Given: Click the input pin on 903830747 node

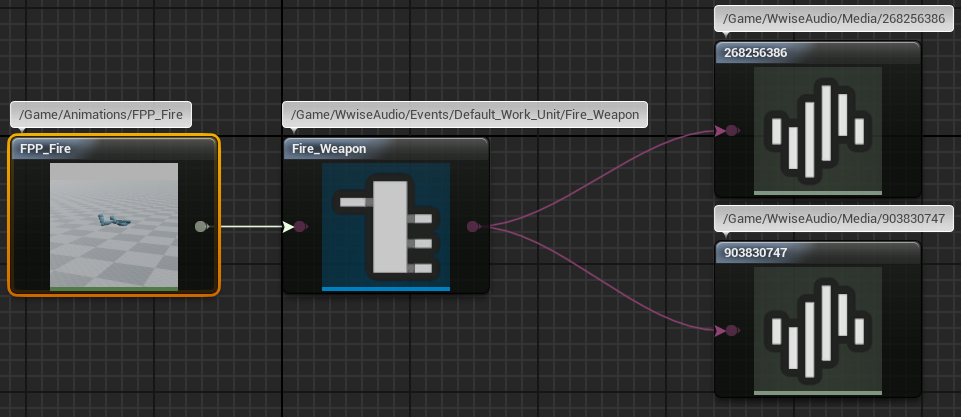Looking at the screenshot, I should coord(732,330).
